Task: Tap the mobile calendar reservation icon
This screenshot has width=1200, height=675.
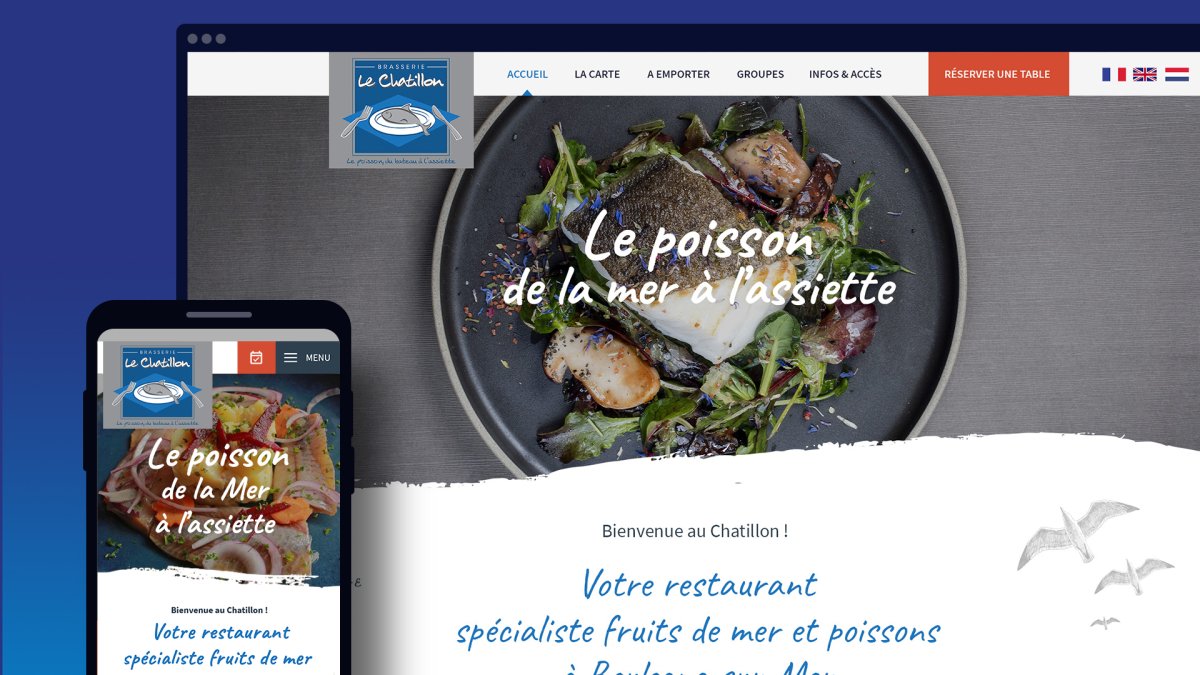Action: 256,357
